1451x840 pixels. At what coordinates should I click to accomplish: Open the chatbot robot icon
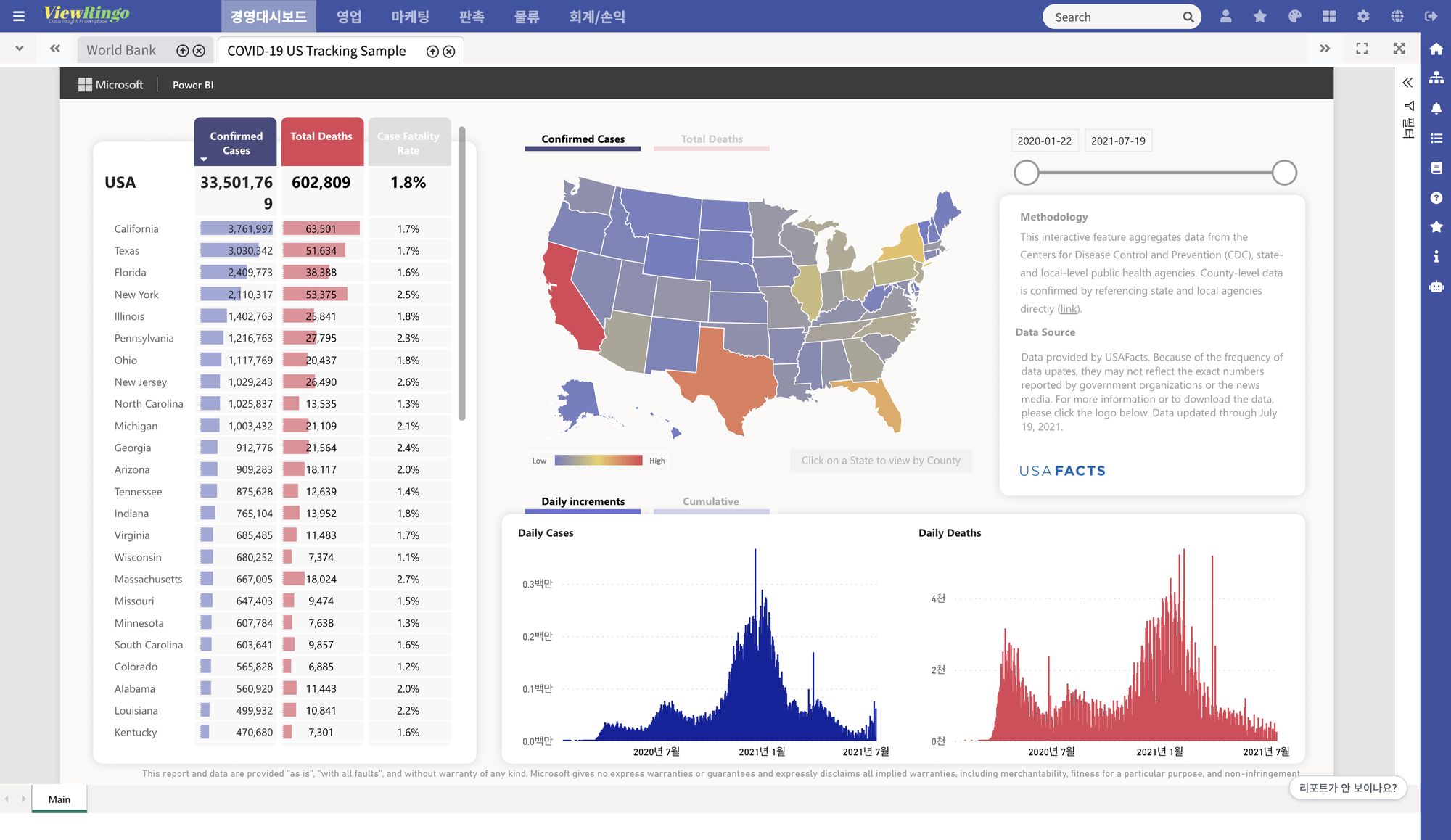[x=1436, y=286]
